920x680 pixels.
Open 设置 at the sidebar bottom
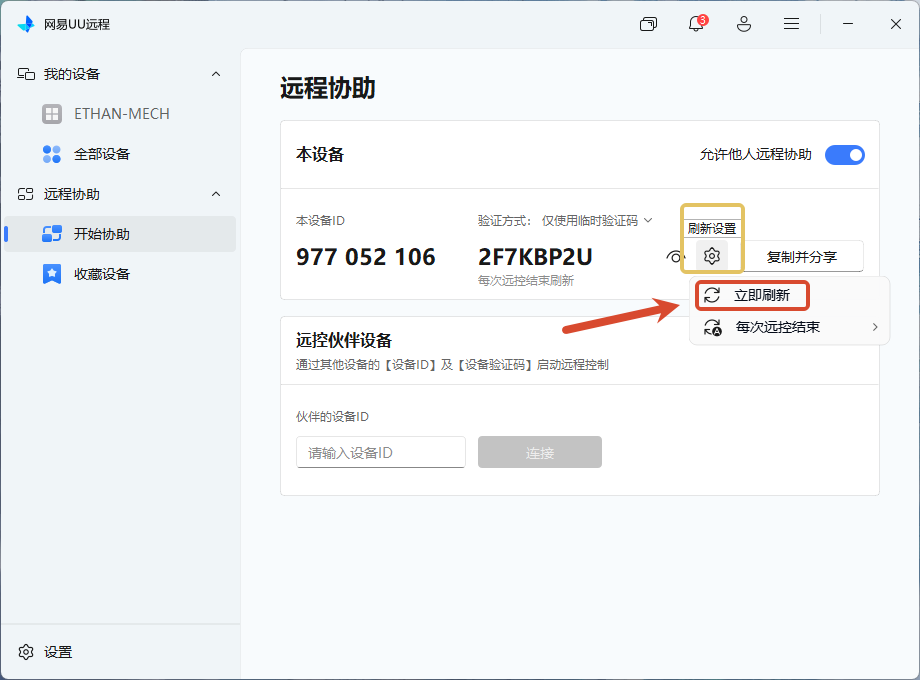click(46, 652)
